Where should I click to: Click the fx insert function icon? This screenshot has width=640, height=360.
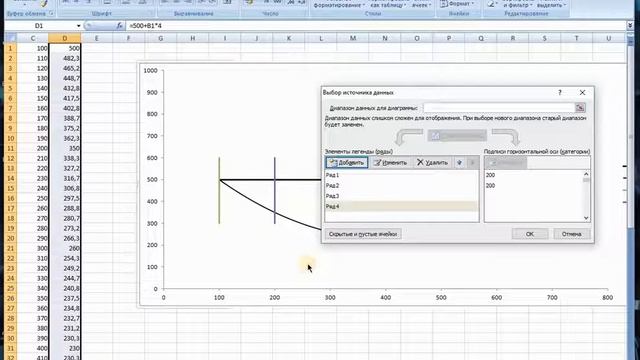[x=119, y=26]
